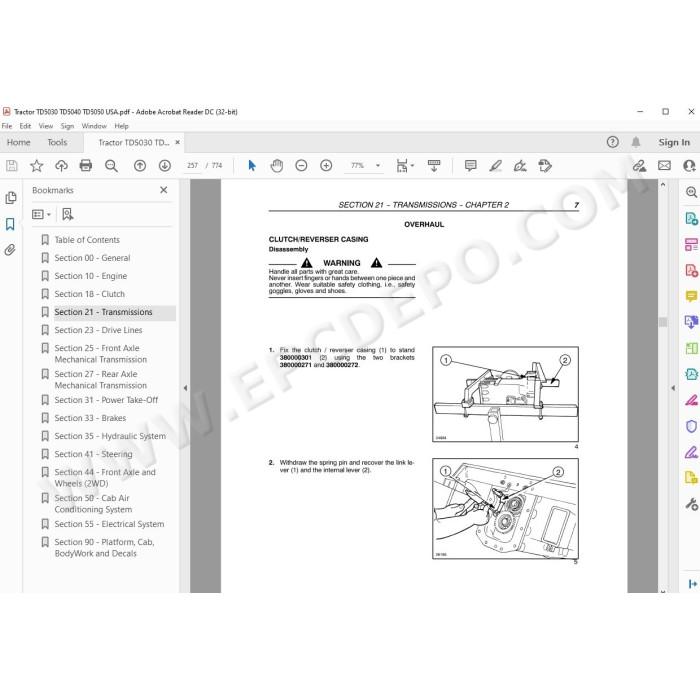The image size is (700, 700).
Task: Close the Bookmarks panel
Action: coord(164,190)
